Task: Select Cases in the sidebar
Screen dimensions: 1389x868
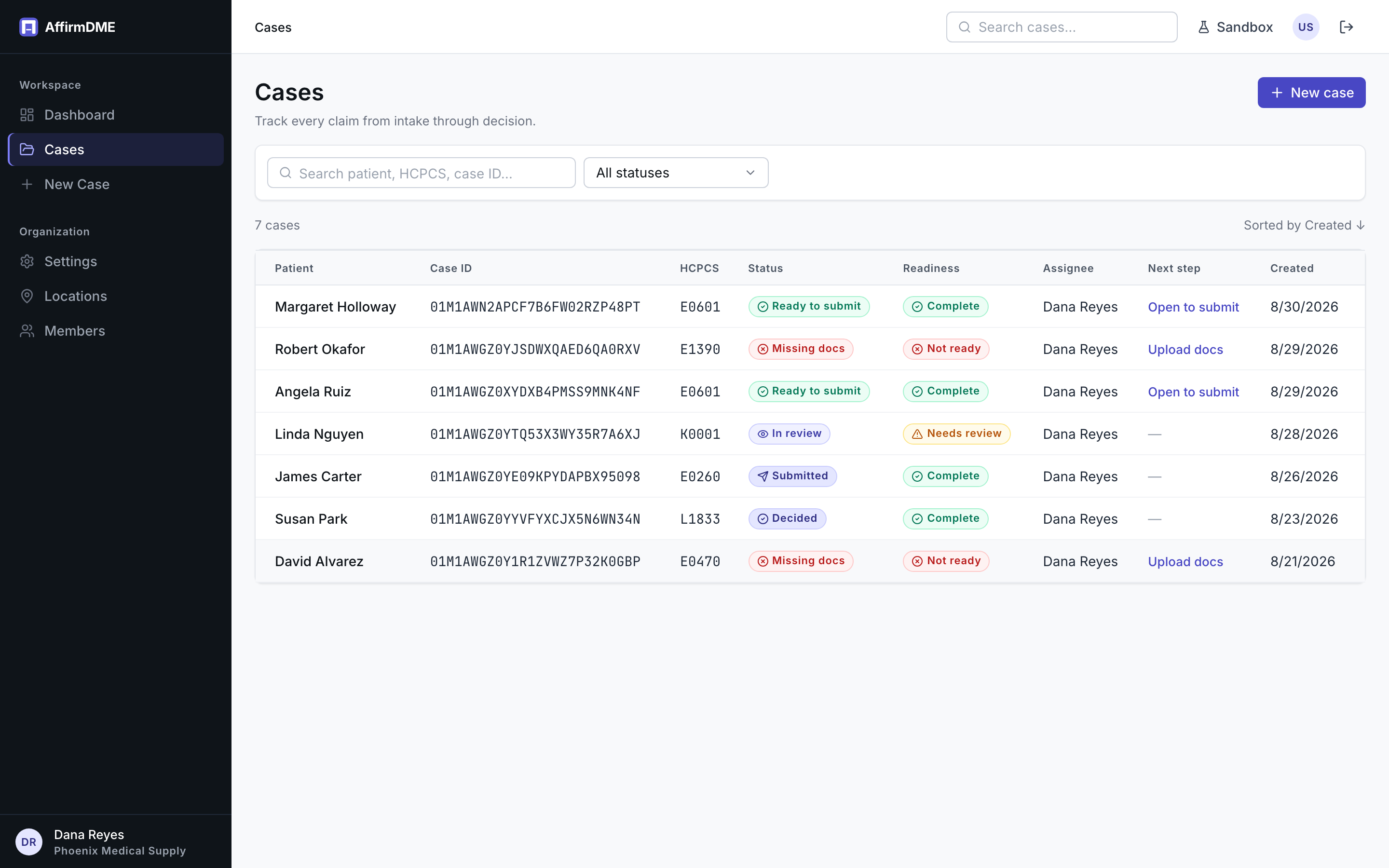Action: (x=115, y=149)
